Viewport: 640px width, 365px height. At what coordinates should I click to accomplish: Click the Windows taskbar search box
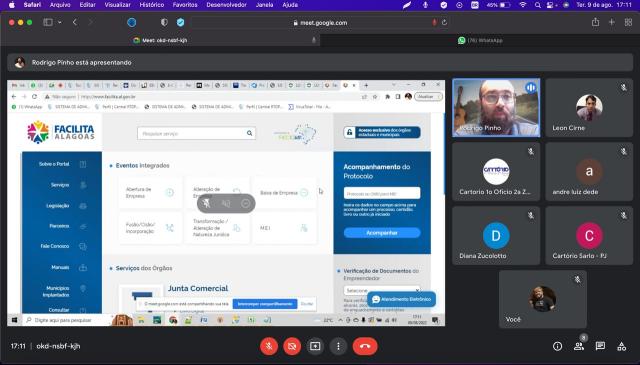[66, 320]
